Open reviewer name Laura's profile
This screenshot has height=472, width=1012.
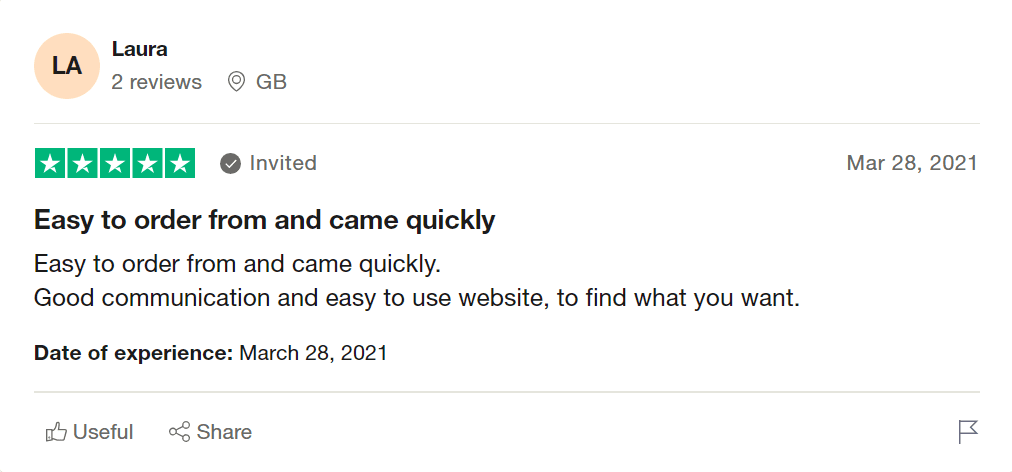tap(140, 49)
